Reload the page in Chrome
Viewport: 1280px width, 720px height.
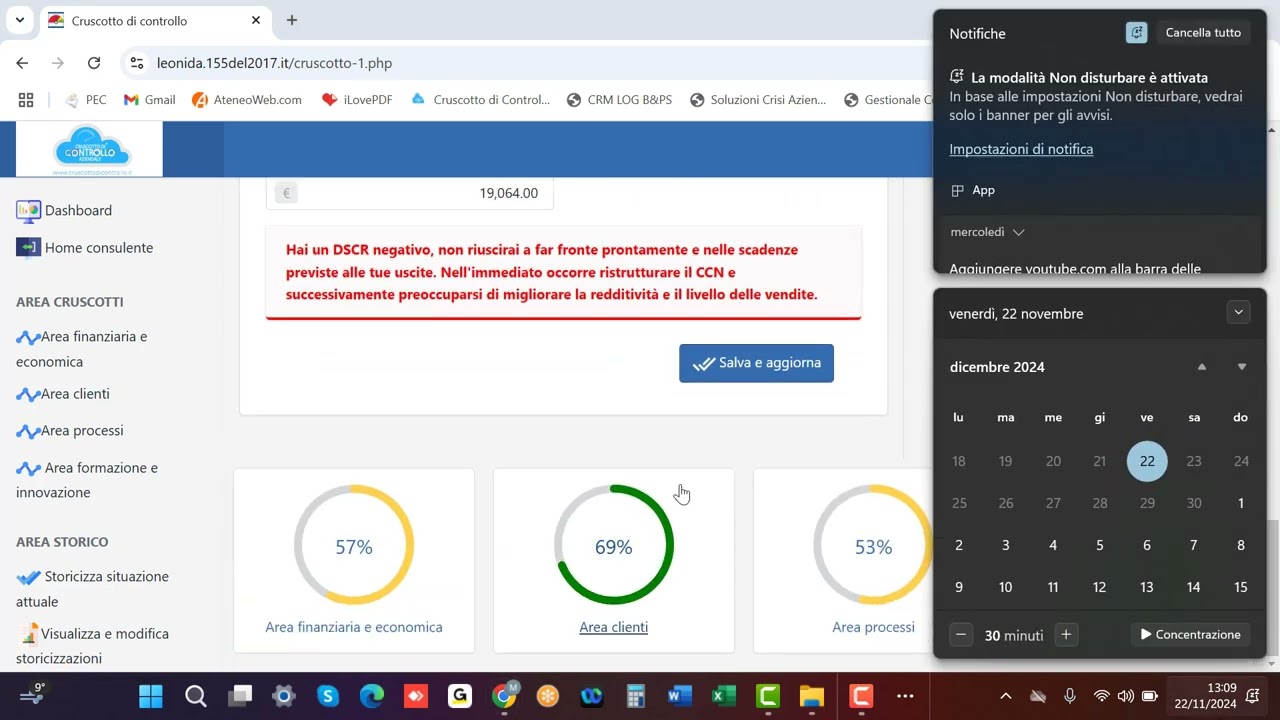(94, 63)
